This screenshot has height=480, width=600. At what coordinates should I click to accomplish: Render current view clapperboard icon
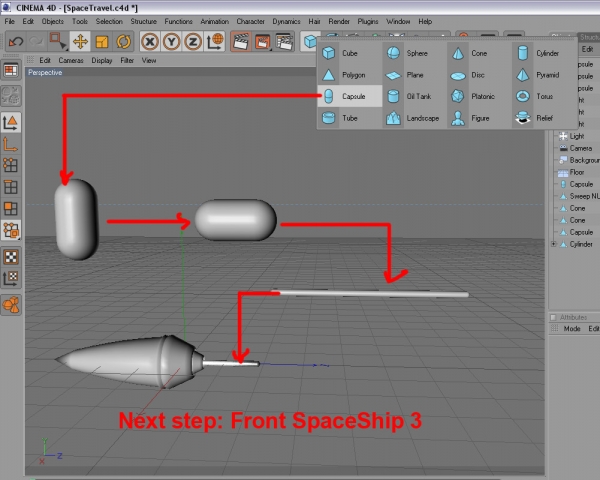tap(241, 41)
